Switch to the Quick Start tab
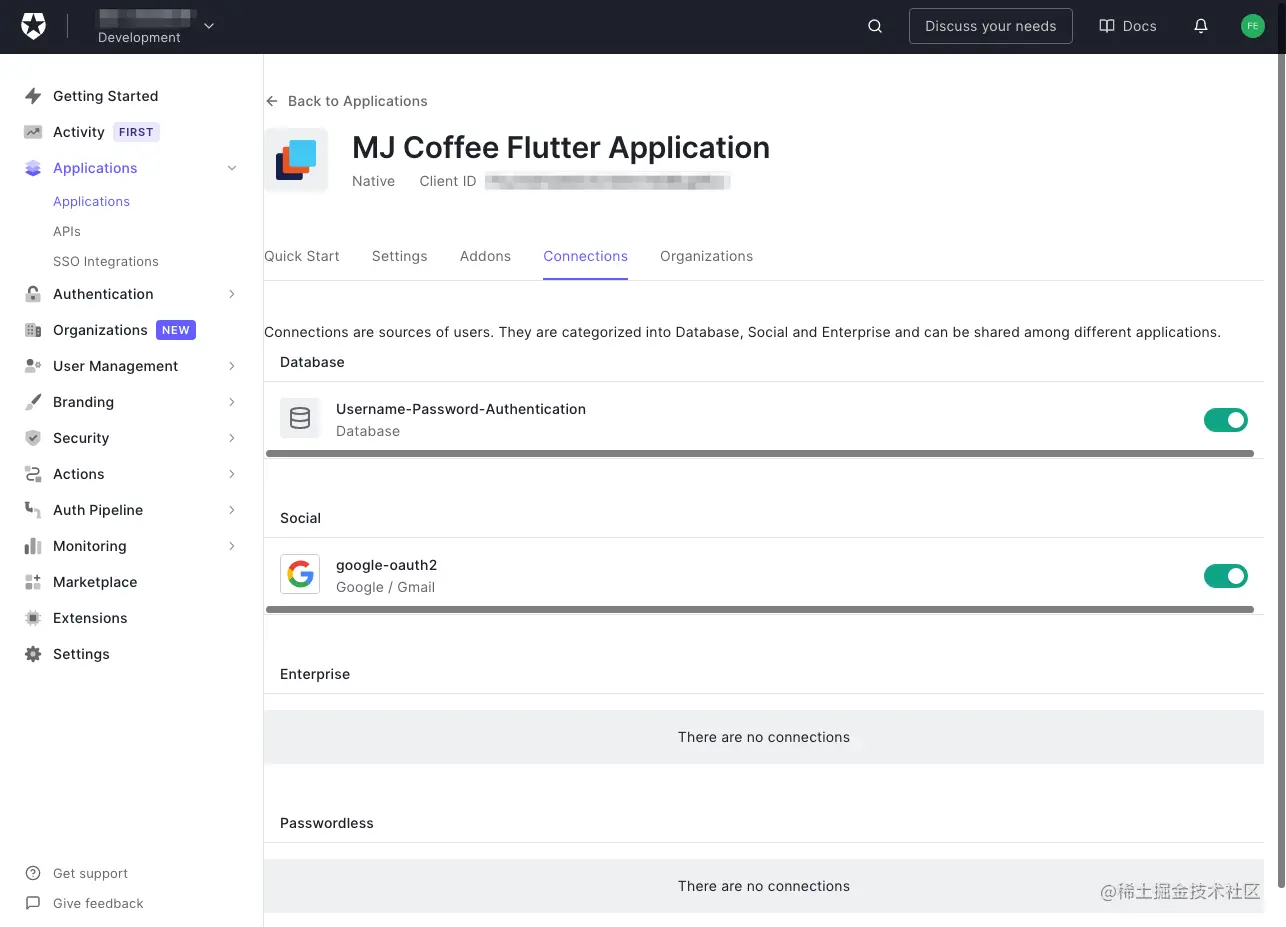Image resolution: width=1286 pixels, height=927 pixels. click(302, 256)
